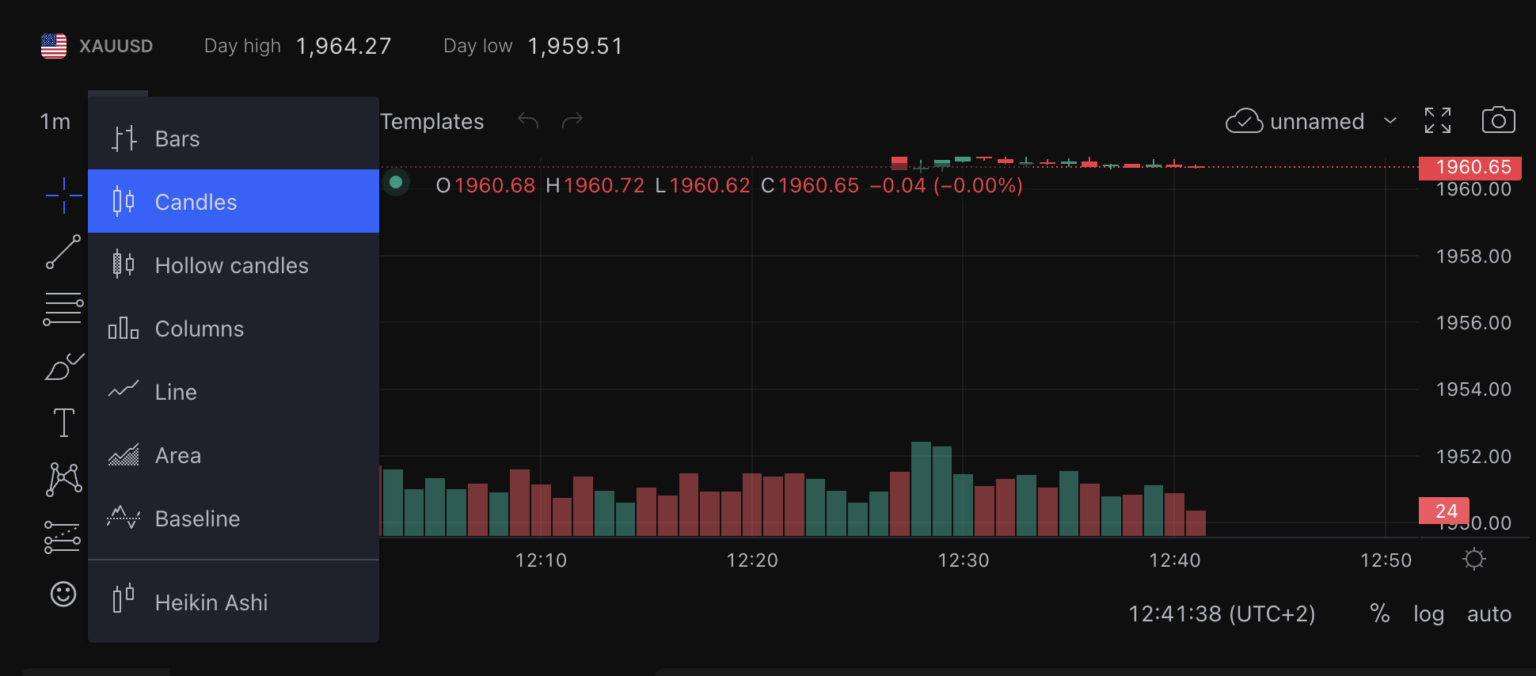The width and height of the screenshot is (1536, 676).
Task: Take a chart snapshot with the camera icon
Action: coord(1498,120)
